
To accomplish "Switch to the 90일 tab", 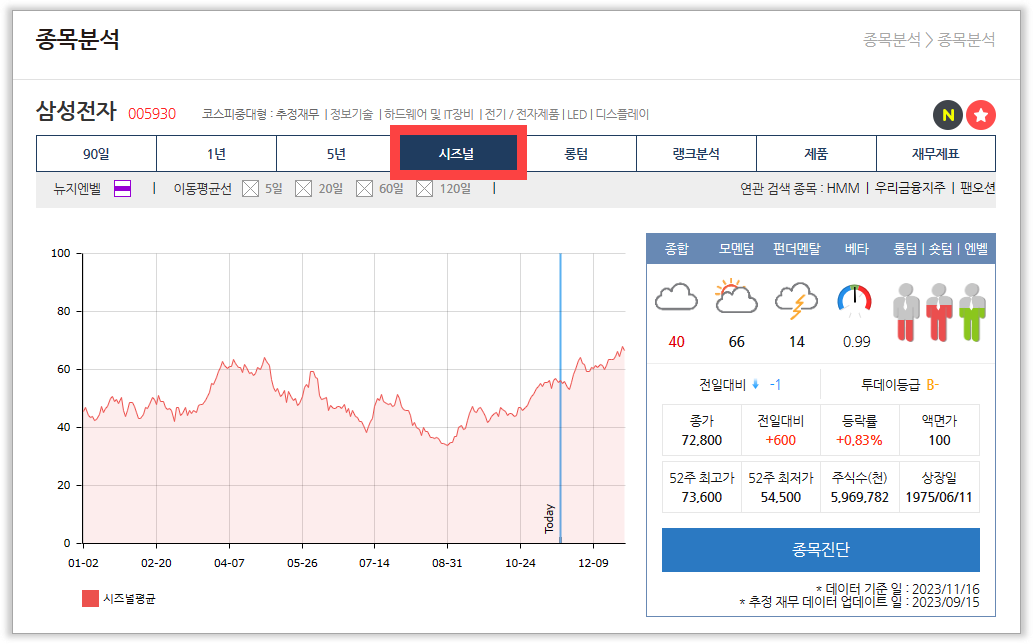I will (96, 154).
